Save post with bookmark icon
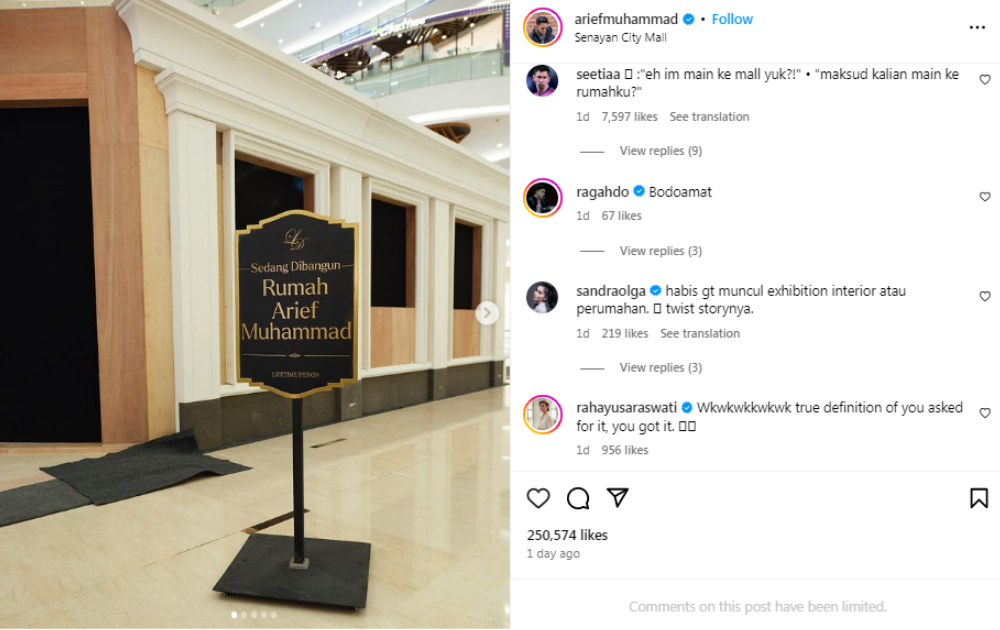Screen dimensions: 1000x630 pos(979,498)
